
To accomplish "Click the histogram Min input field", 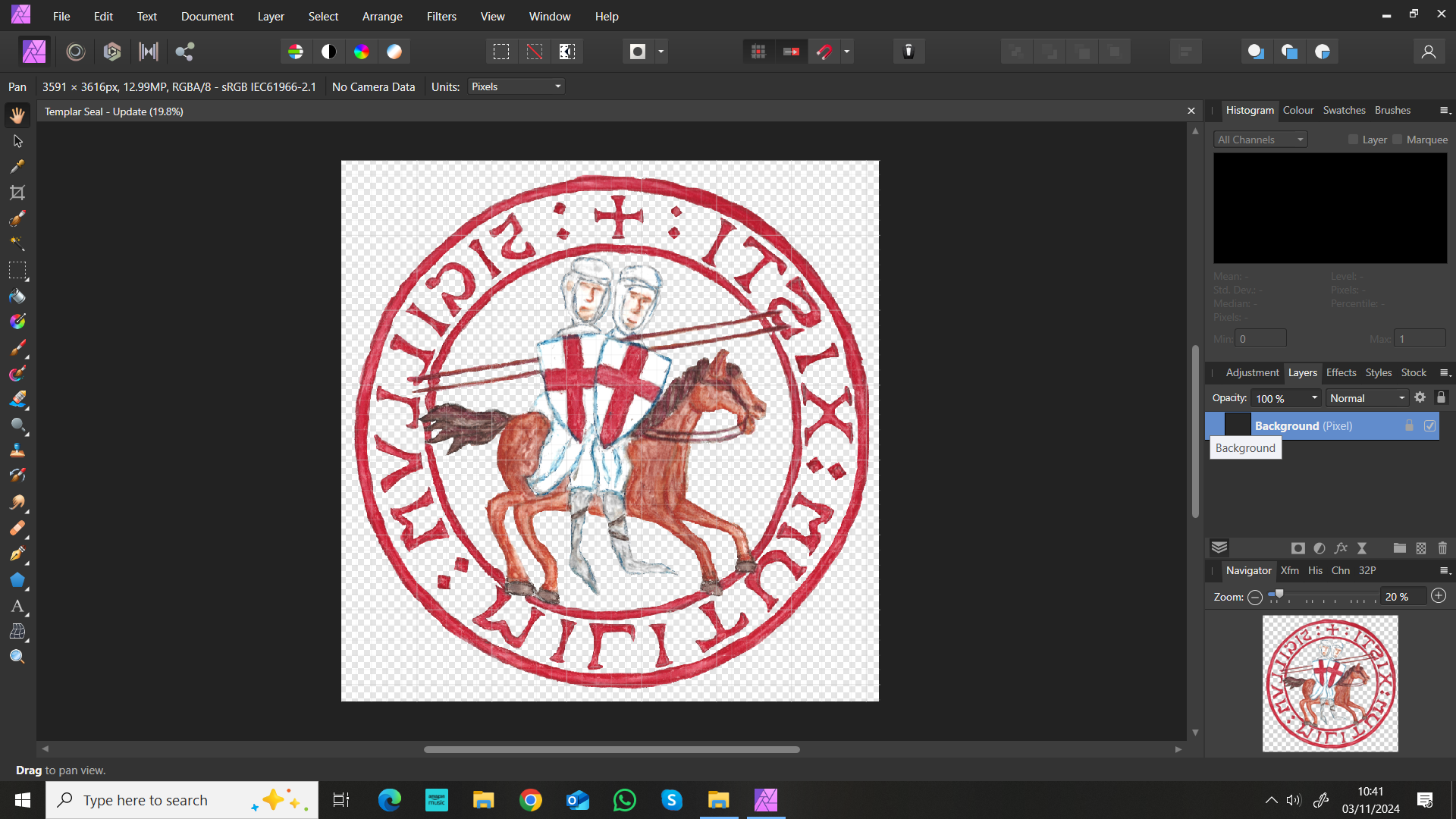I will [1260, 338].
